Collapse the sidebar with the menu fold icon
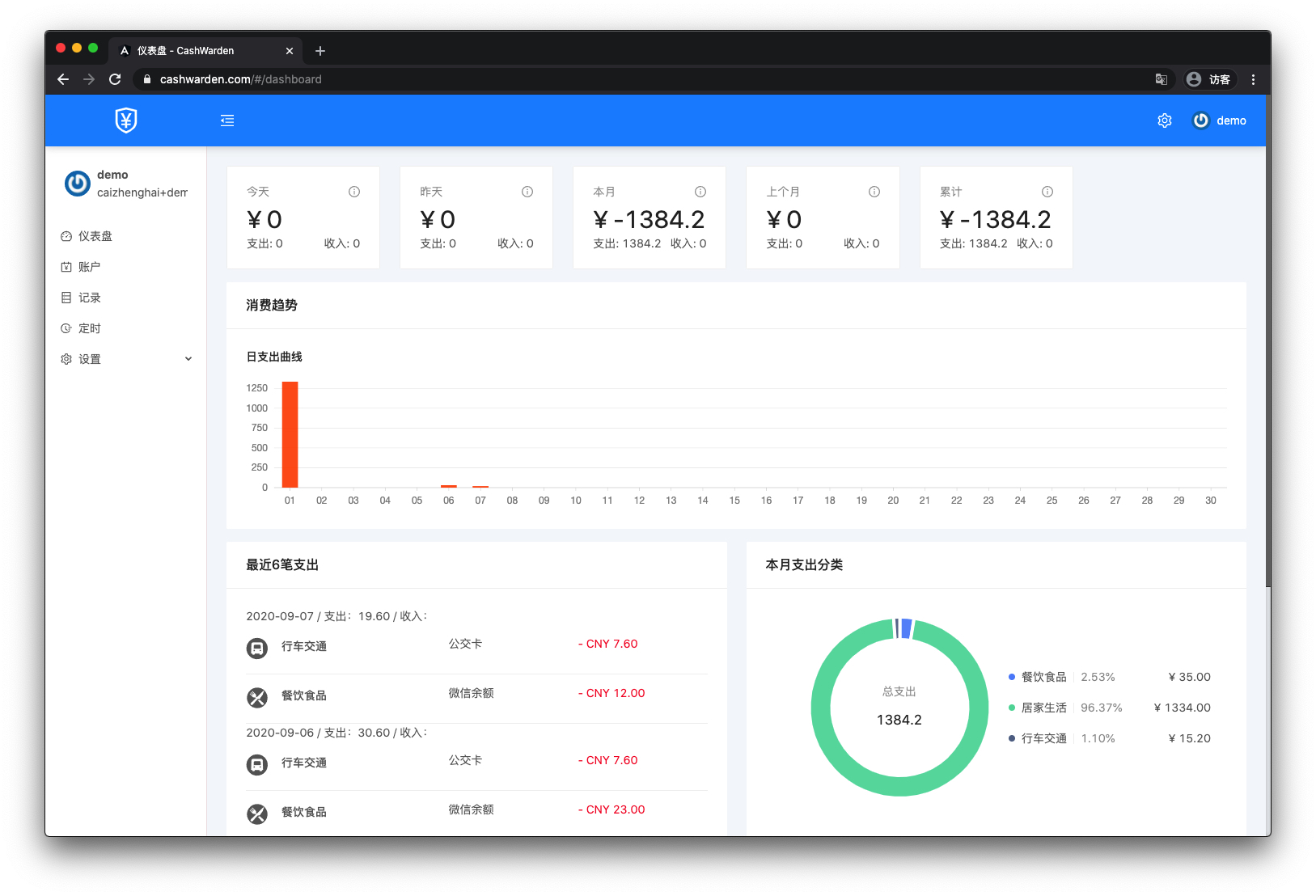Screen dimensions: 1316x896 point(227,120)
